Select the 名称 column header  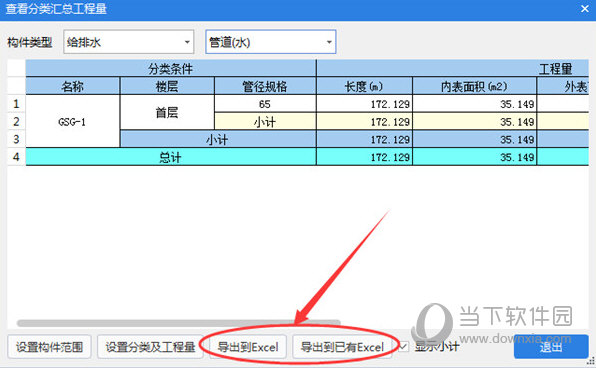pyautogui.click(x=73, y=86)
